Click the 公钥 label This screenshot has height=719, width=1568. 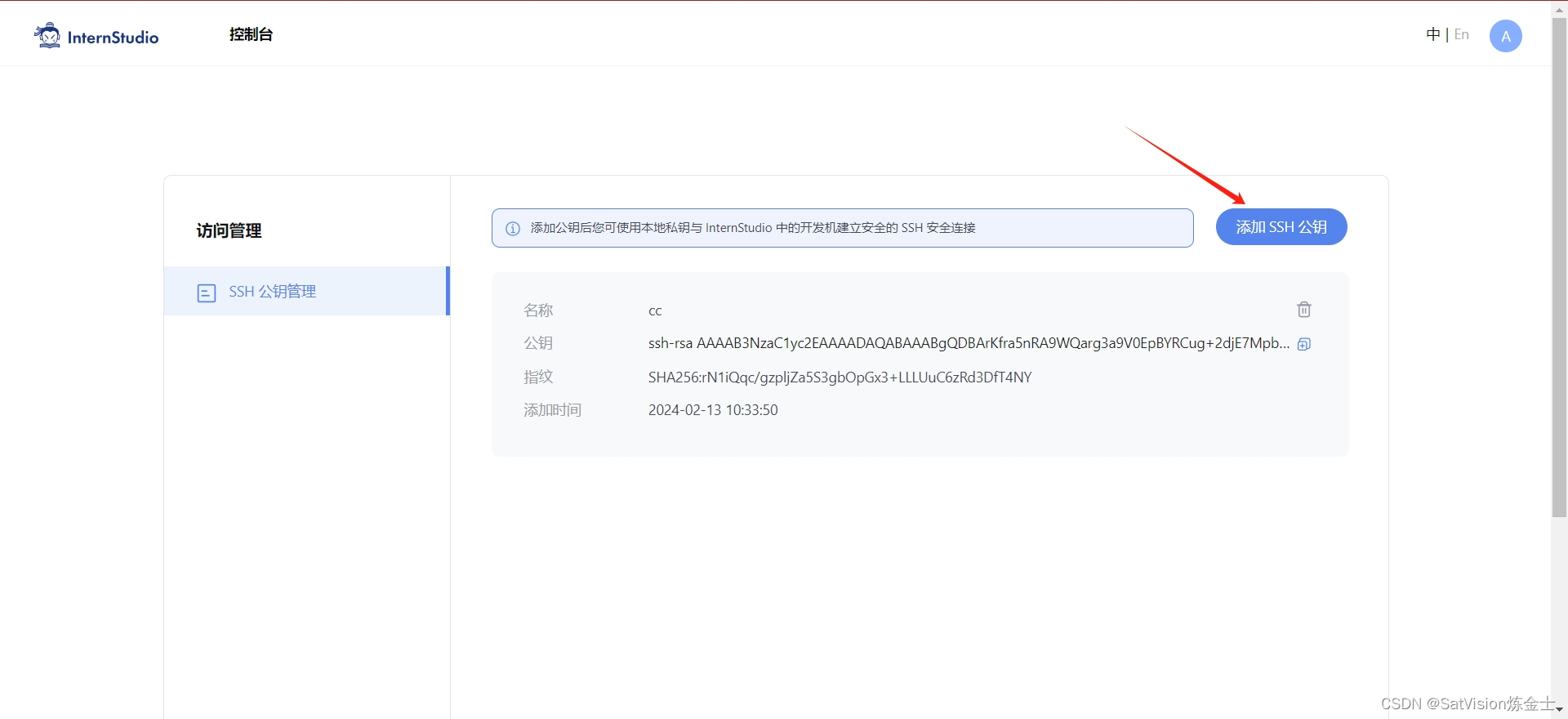click(x=538, y=343)
